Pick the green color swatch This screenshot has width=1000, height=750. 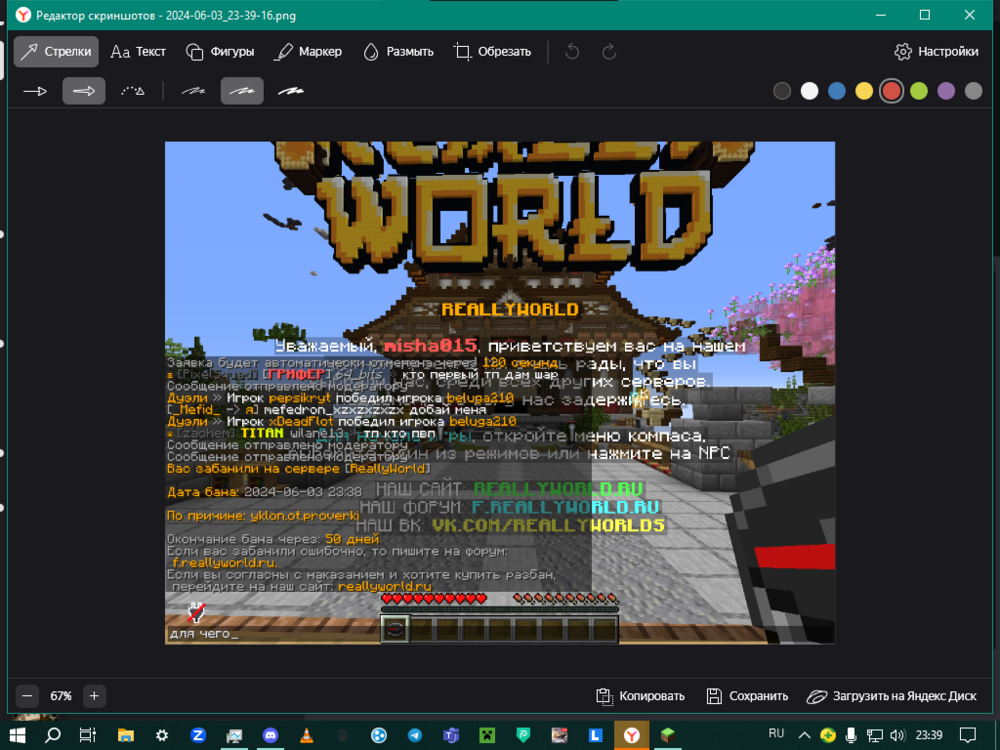[919, 91]
